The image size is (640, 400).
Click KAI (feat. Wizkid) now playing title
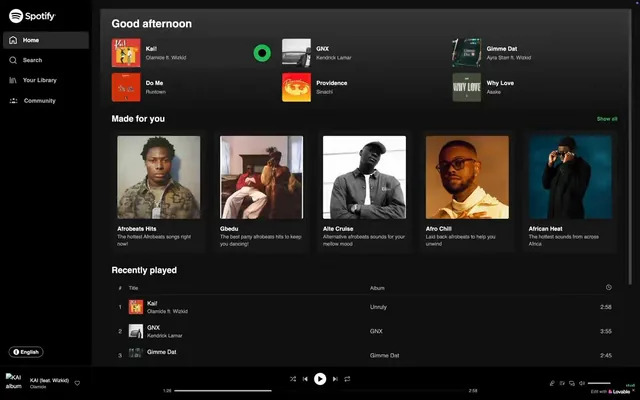[49, 380]
